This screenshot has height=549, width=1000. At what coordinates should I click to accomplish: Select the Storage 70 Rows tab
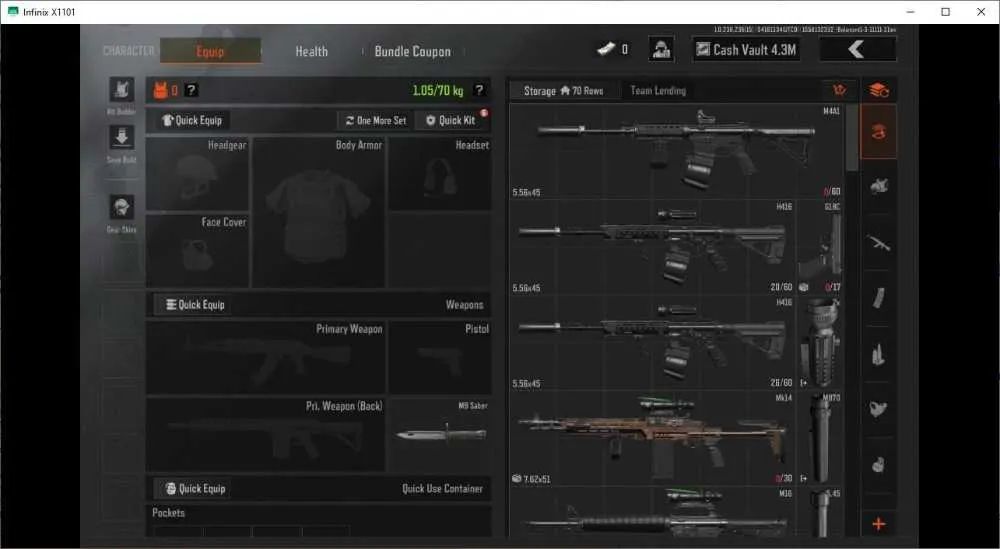(x=564, y=91)
